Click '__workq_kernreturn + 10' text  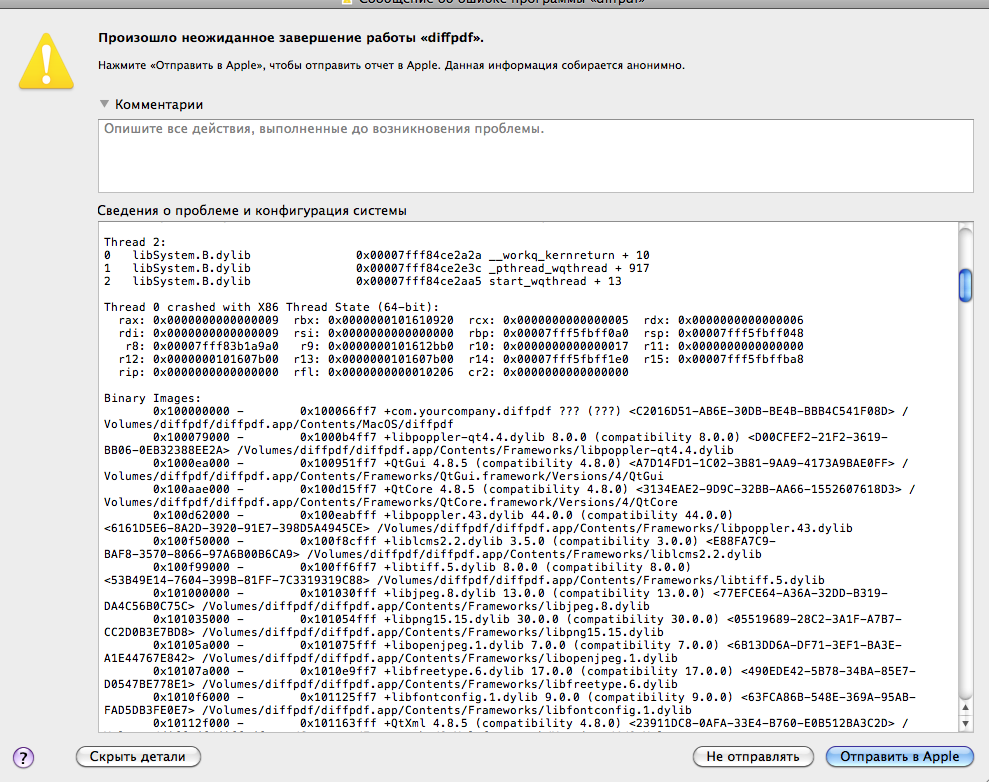(x=569, y=255)
